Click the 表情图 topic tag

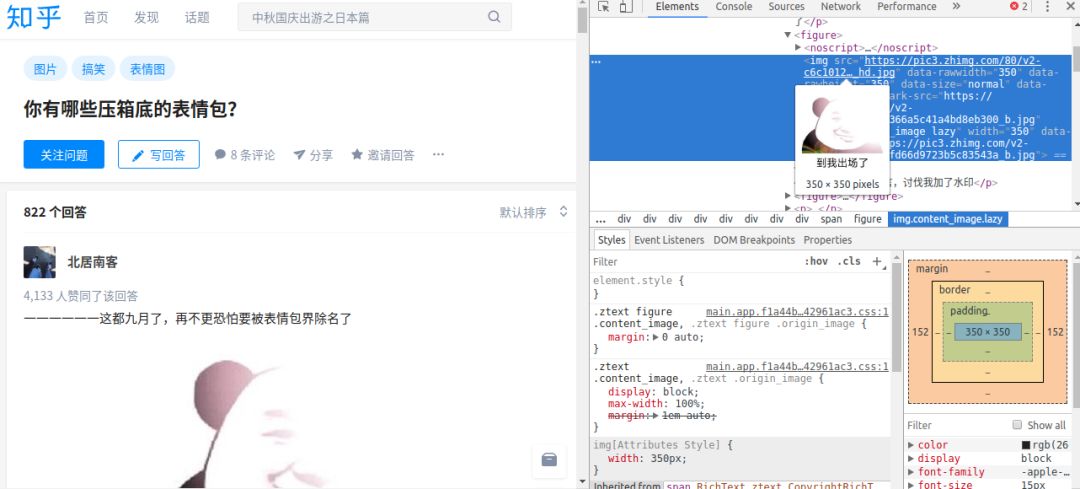point(147,69)
